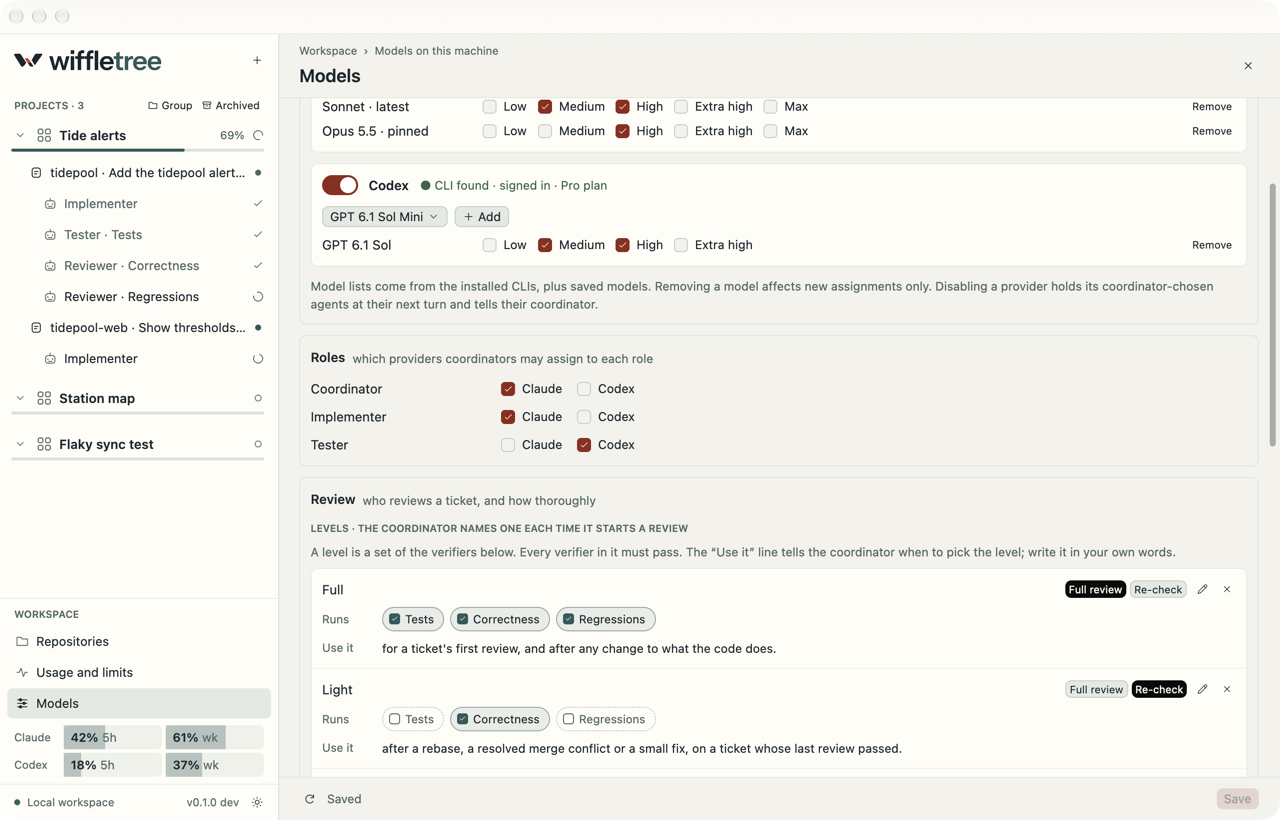Click the Group folder icon button
Viewport: 1280px width, 820px height.
[x=170, y=105]
